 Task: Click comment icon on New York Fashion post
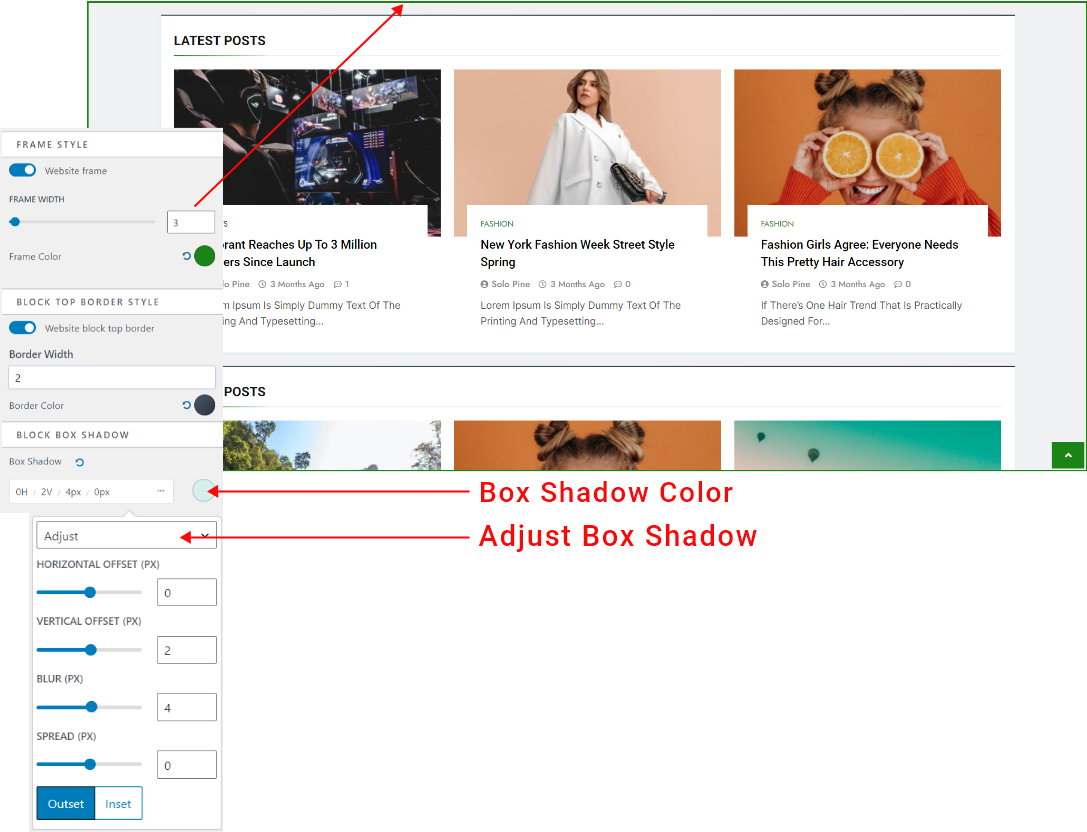pos(618,285)
